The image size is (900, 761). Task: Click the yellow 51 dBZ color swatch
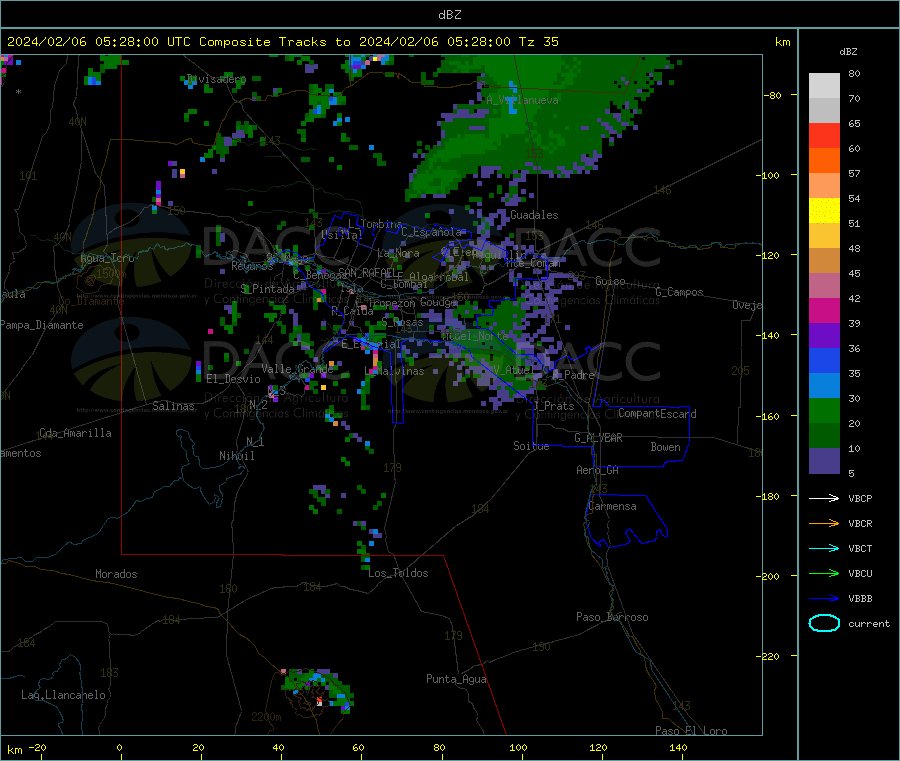pyautogui.click(x=824, y=211)
